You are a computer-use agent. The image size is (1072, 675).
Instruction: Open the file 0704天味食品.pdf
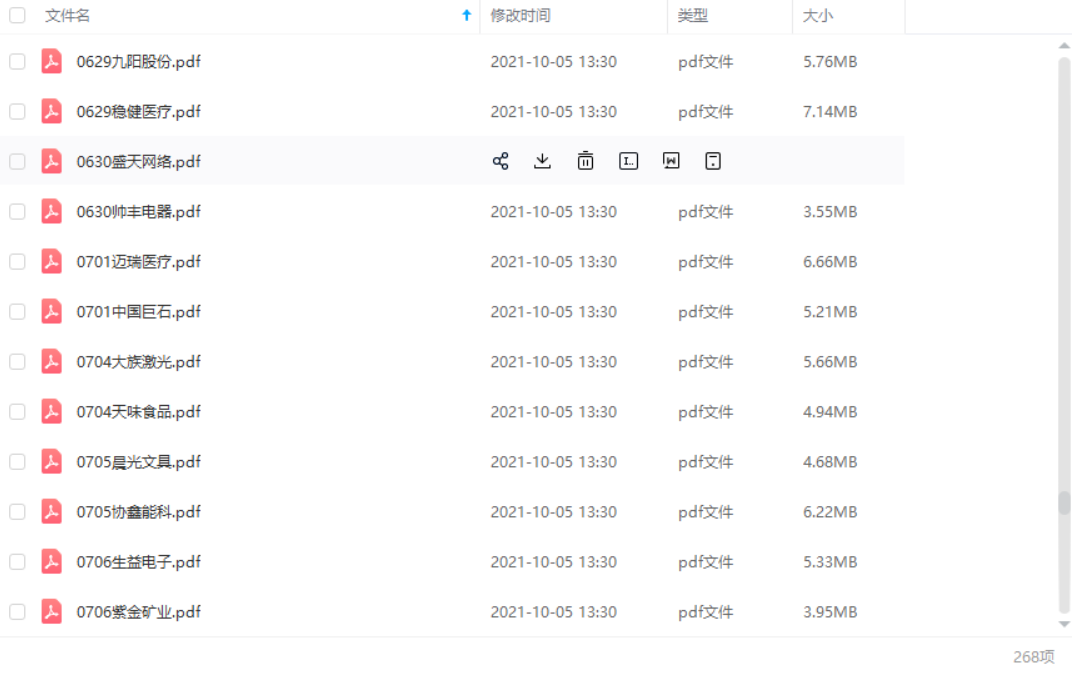pos(139,412)
